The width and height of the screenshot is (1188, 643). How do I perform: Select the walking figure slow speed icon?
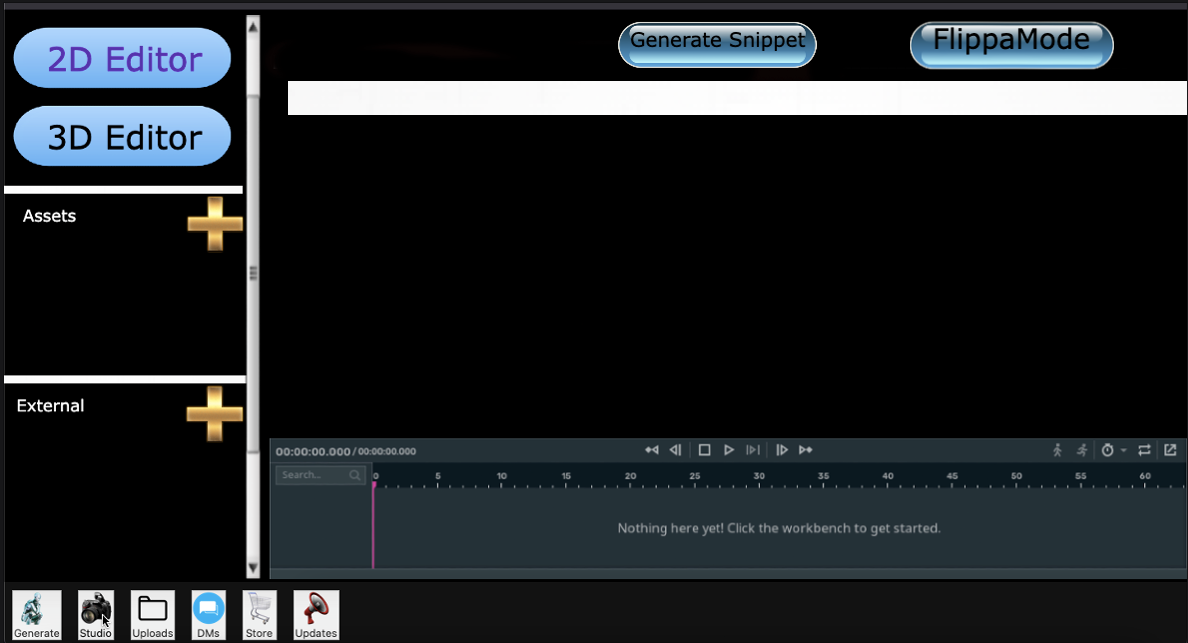tap(1058, 450)
